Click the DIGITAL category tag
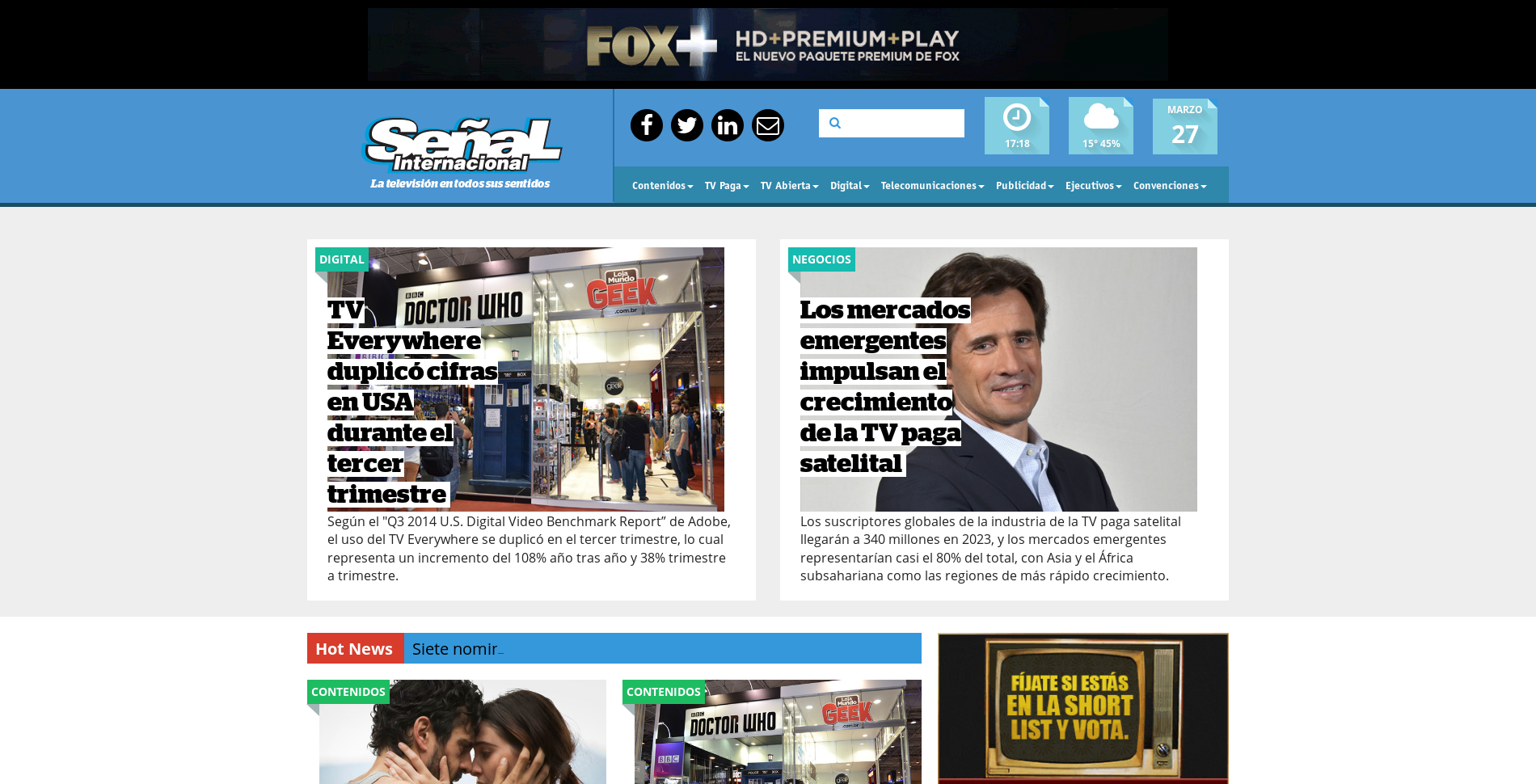1536x784 pixels. (x=341, y=259)
